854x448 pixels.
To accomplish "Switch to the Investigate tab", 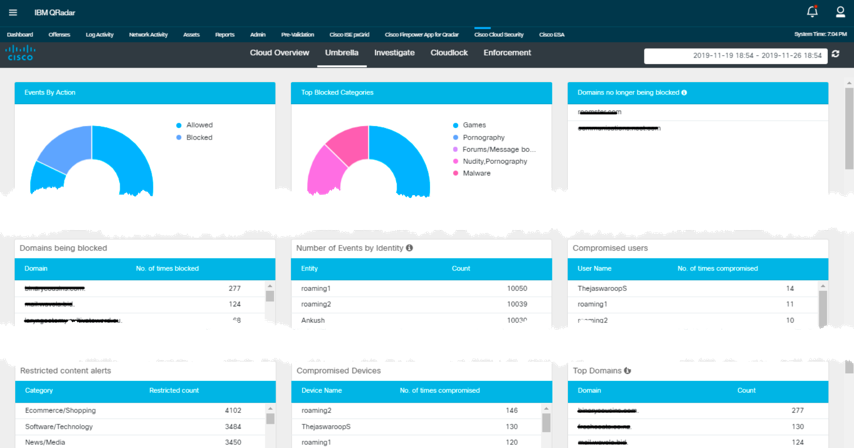I will click(394, 53).
